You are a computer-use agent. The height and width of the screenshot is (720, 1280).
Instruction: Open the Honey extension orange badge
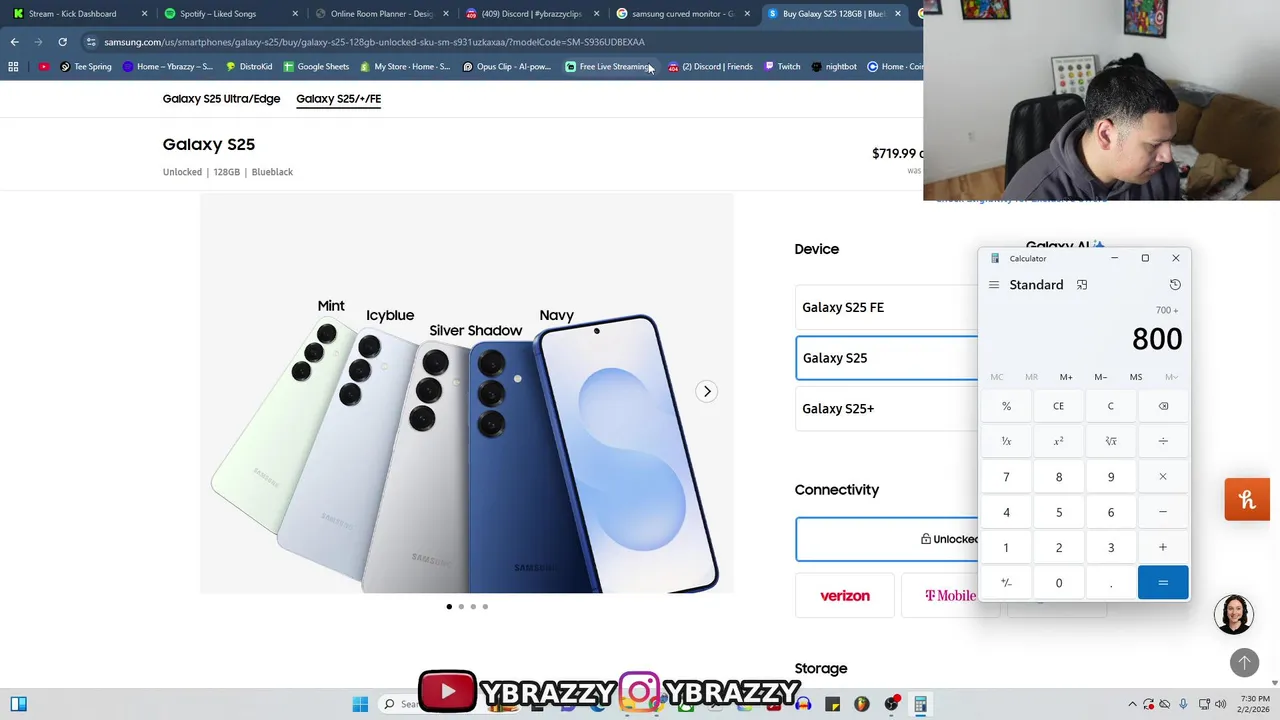click(1247, 500)
